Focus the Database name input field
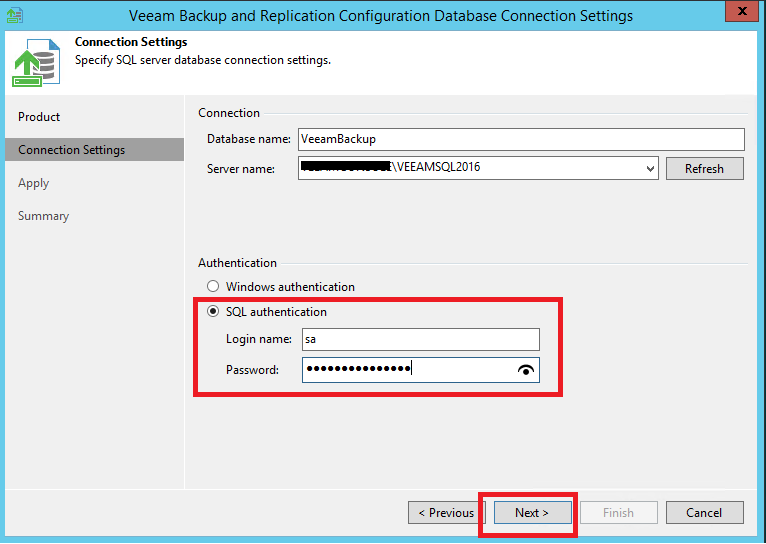 click(x=521, y=139)
